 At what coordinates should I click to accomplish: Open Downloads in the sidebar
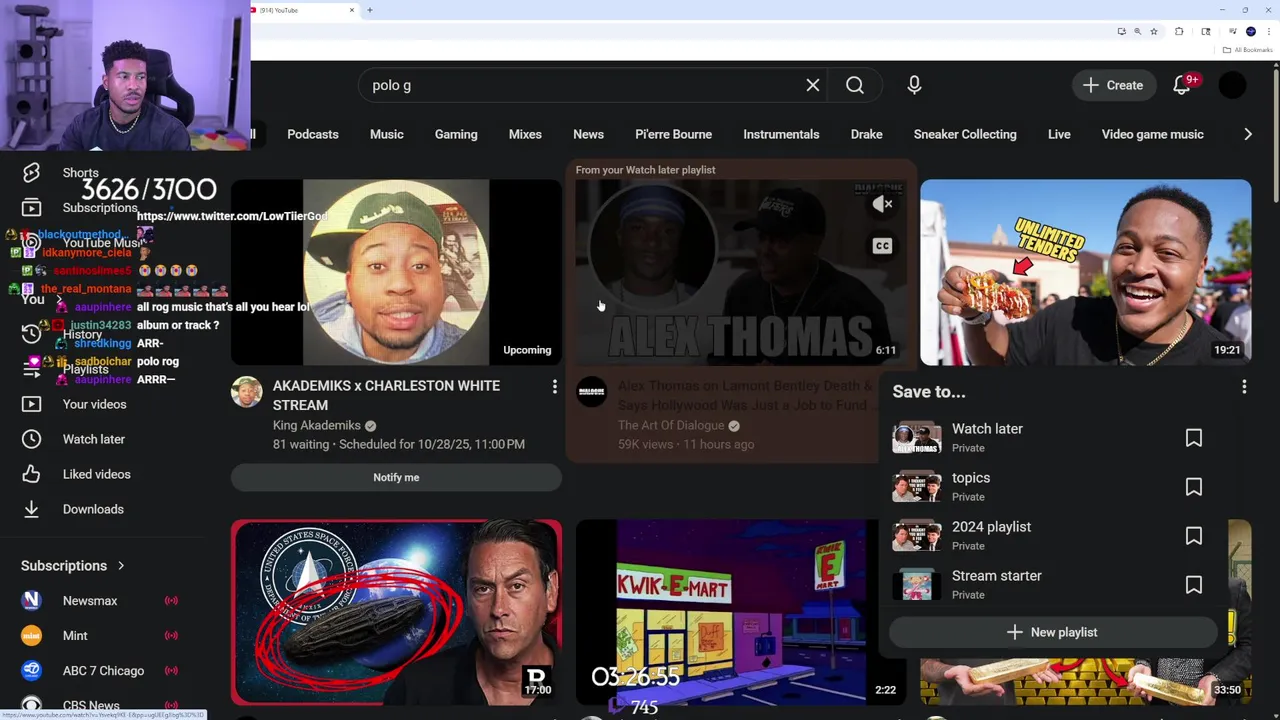pos(93,509)
